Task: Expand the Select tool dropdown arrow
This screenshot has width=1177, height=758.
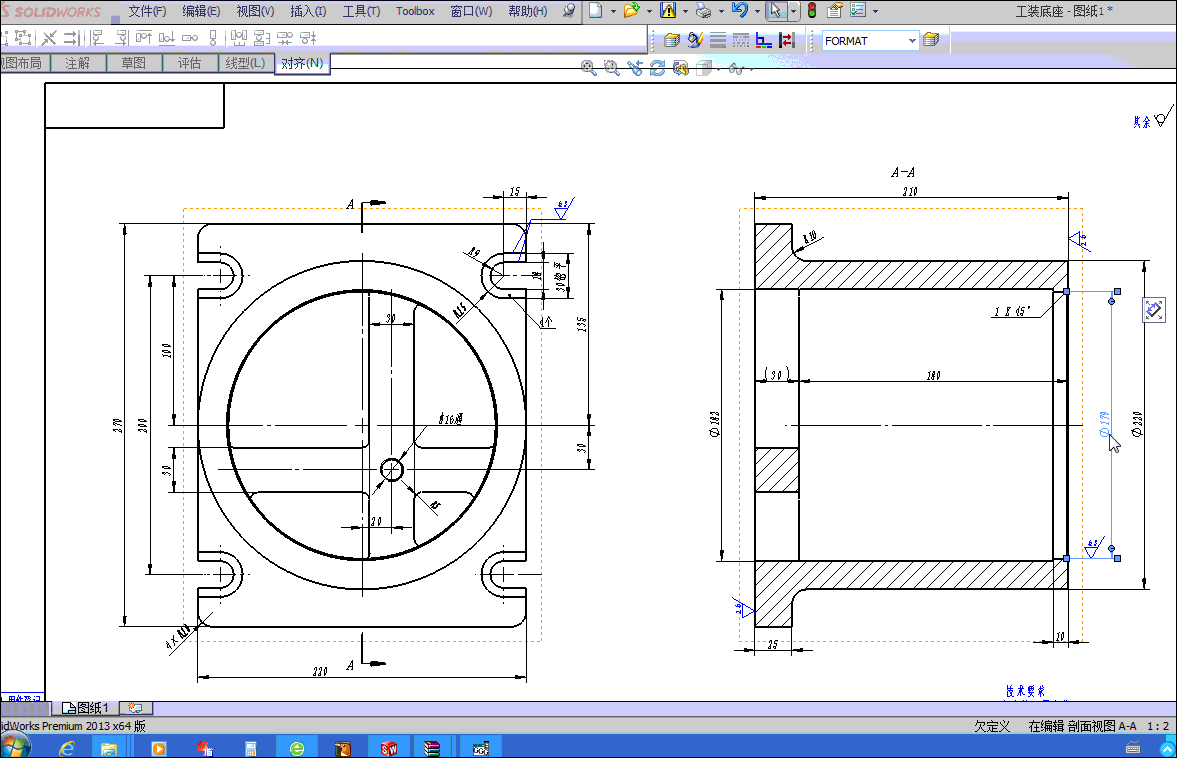Action: click(793, 11)
